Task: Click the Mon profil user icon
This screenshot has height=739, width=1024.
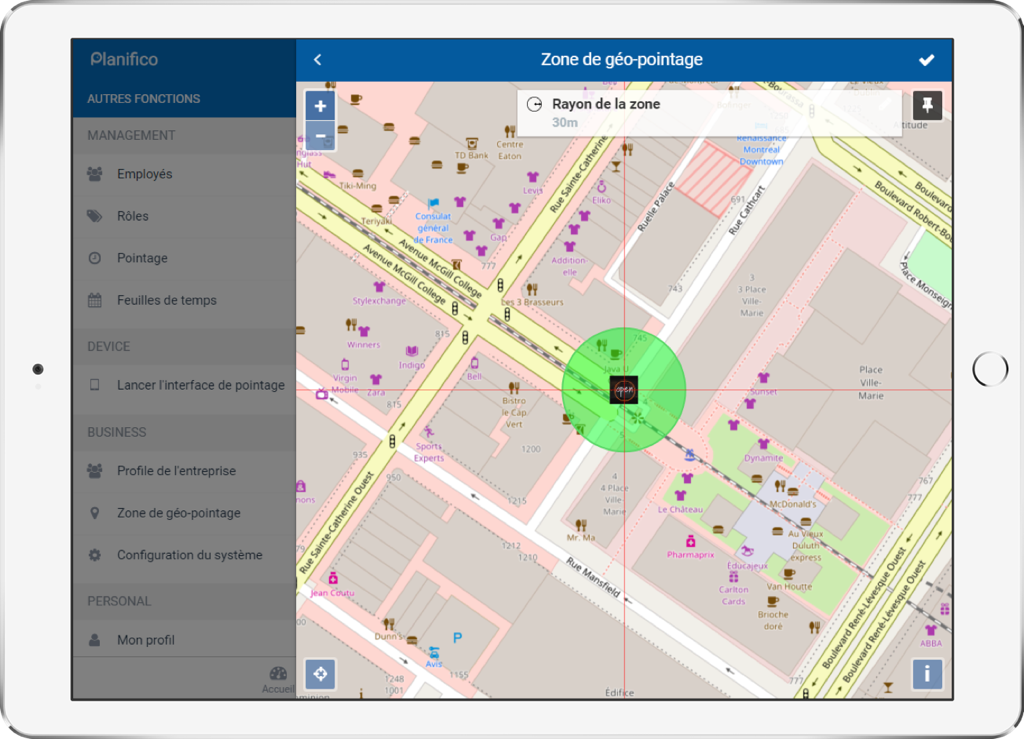Action: point(95,640)
